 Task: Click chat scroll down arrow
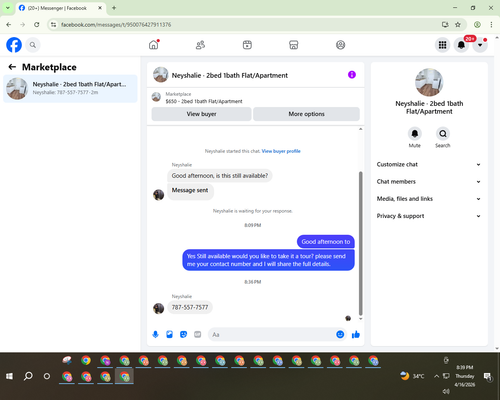360,319
